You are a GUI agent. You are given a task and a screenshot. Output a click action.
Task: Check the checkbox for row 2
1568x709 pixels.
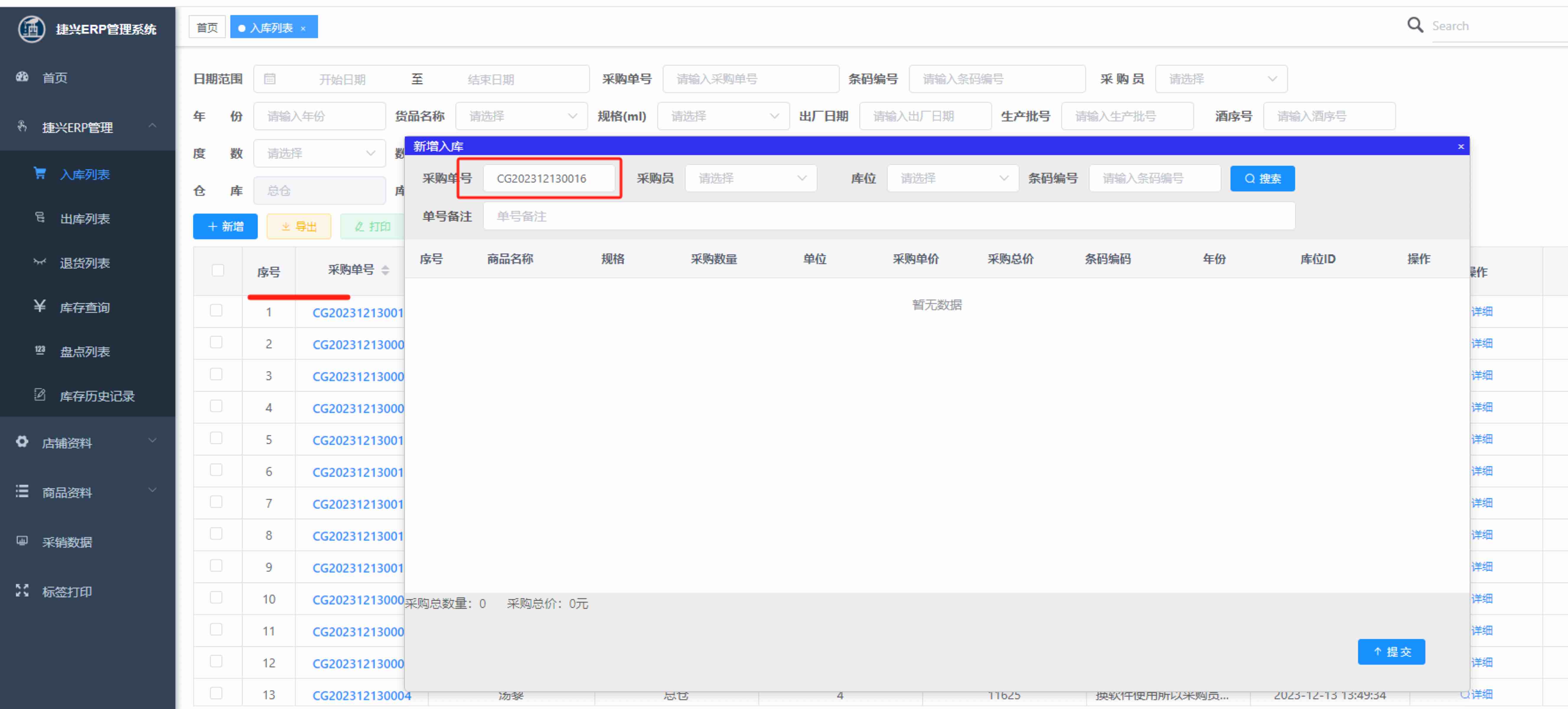216,342
